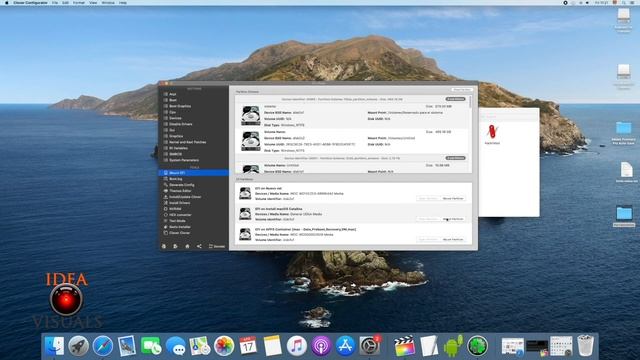Click Open Partition for EFI on APFS Container
This screenshot has width=640, height=360.
(428, 240)
